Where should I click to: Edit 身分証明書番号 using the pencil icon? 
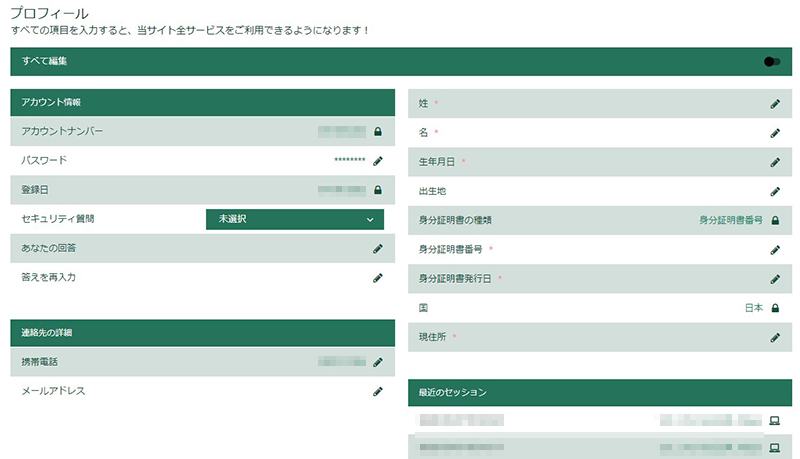(x=775, y=250)
